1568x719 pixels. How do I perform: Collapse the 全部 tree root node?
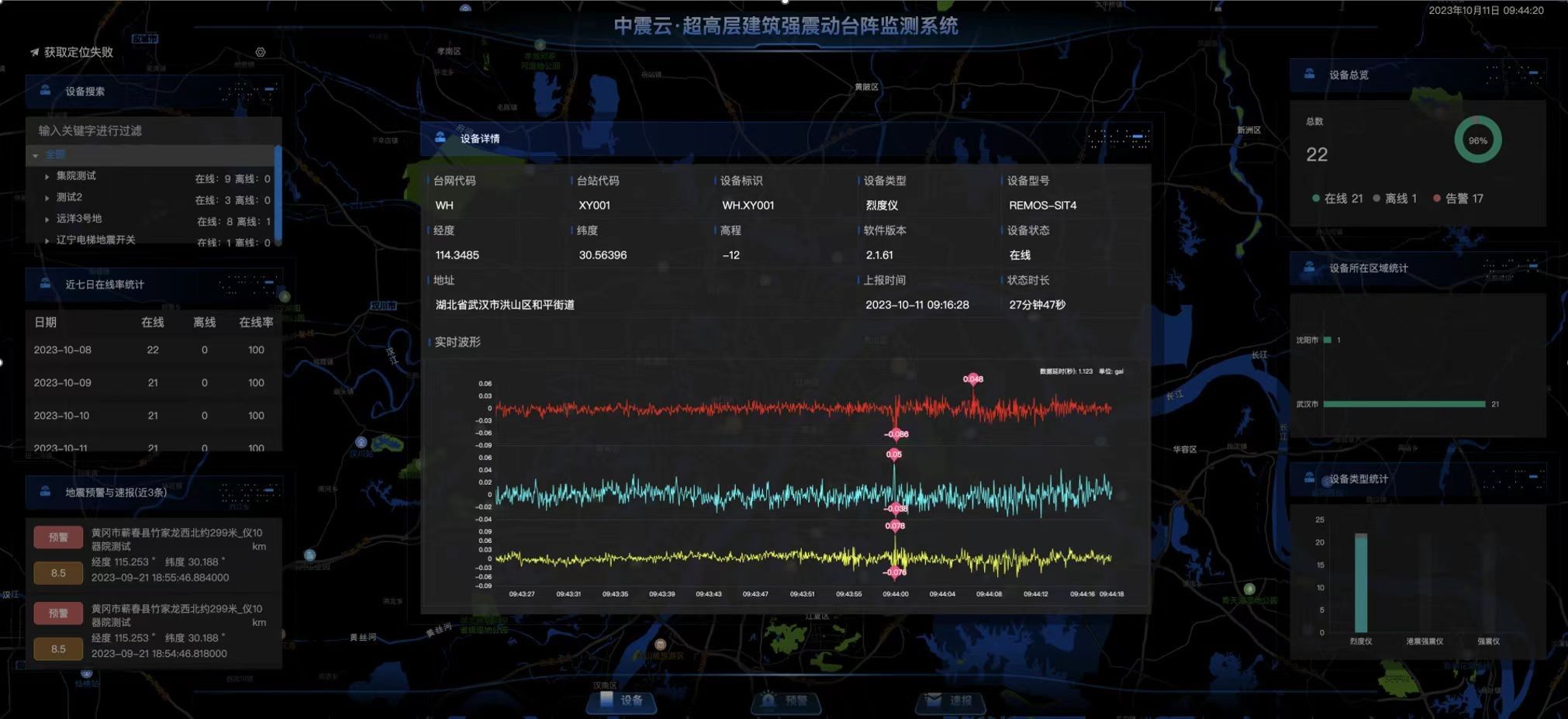tap(36, 155)
